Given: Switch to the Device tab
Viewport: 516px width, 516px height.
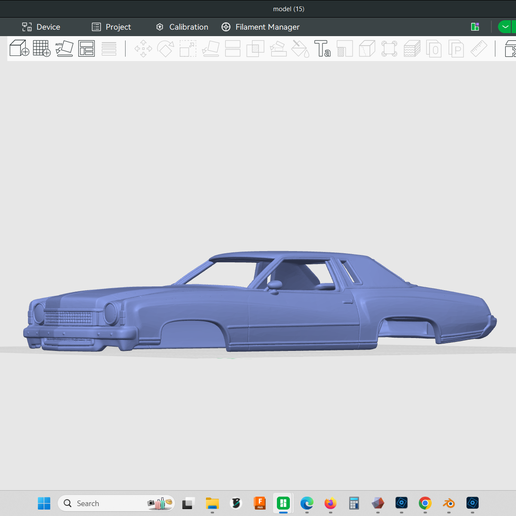Looking at the screenshot, I should (41, 27).
